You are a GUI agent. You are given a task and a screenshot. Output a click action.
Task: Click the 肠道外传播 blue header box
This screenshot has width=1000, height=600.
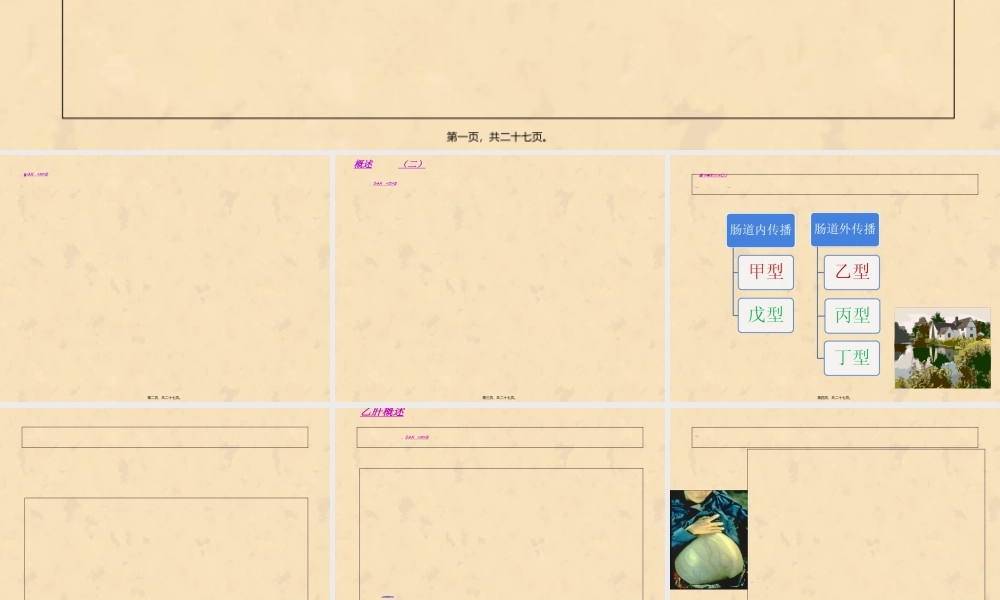(x=844, y=229)
